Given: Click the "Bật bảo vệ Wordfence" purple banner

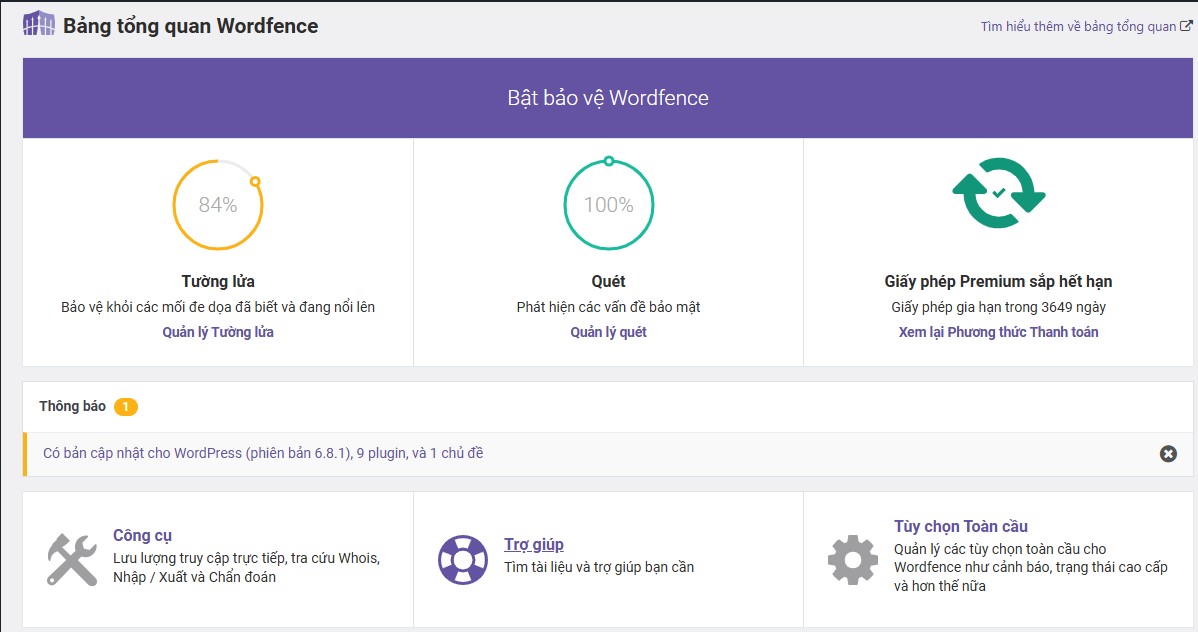Looking at the screenshot, I should 607,98.
